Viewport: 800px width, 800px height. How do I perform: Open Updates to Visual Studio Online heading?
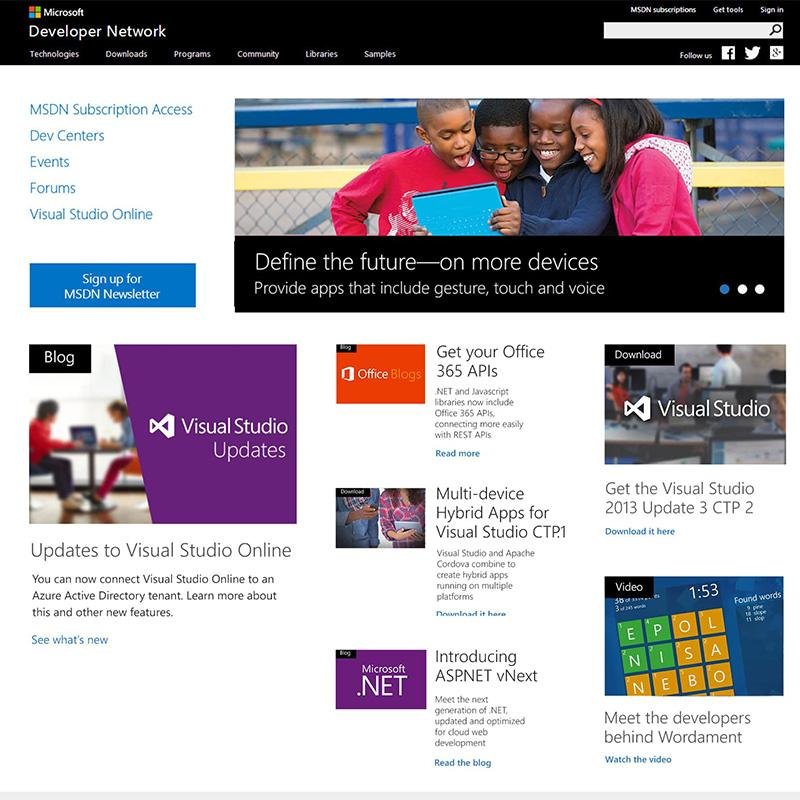tap(161, 550)
